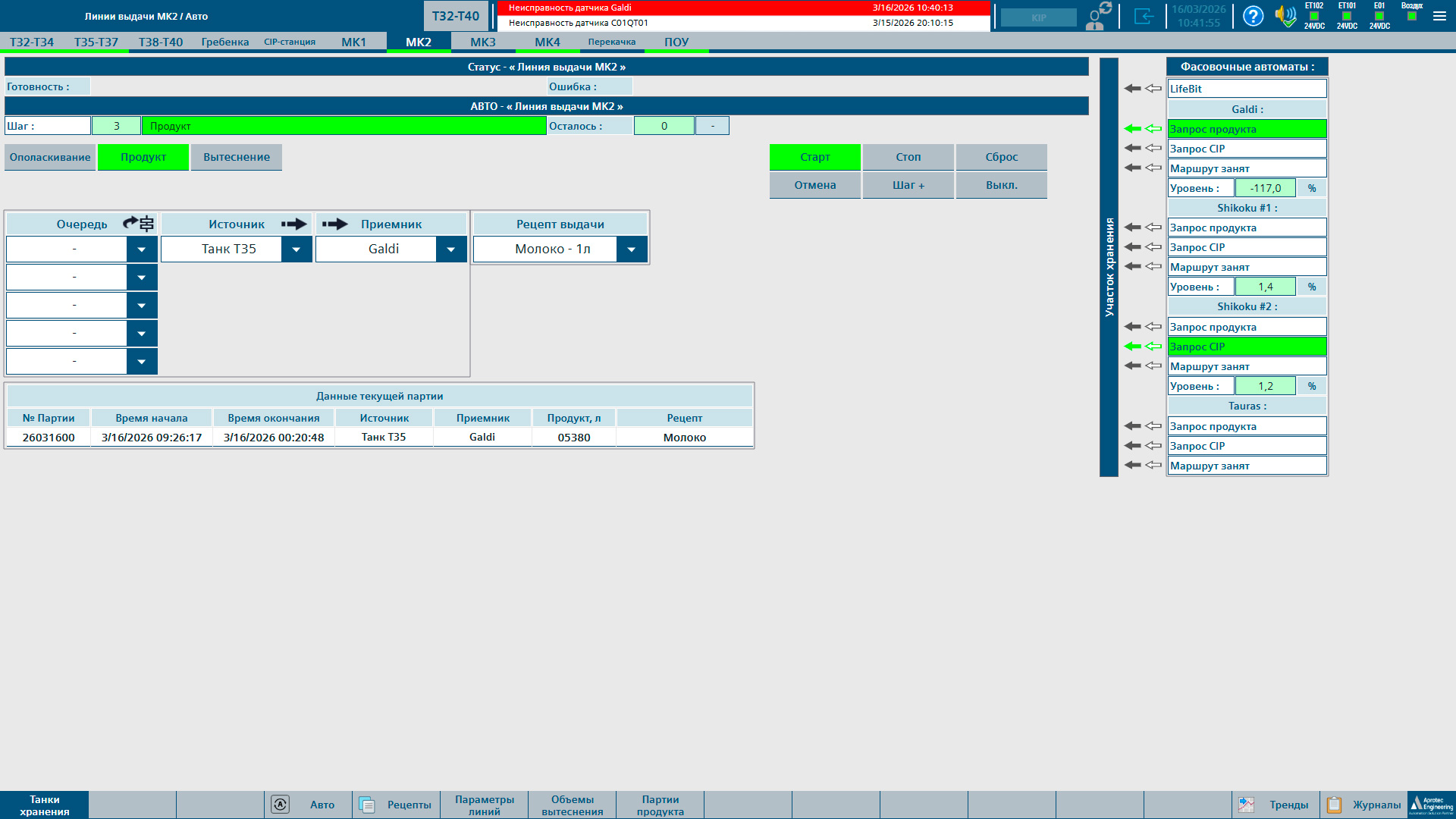The height and width of the screenshot is (819, 1456).
Task: Open the Гребенка tab
Action: click(x=225, y=42)
